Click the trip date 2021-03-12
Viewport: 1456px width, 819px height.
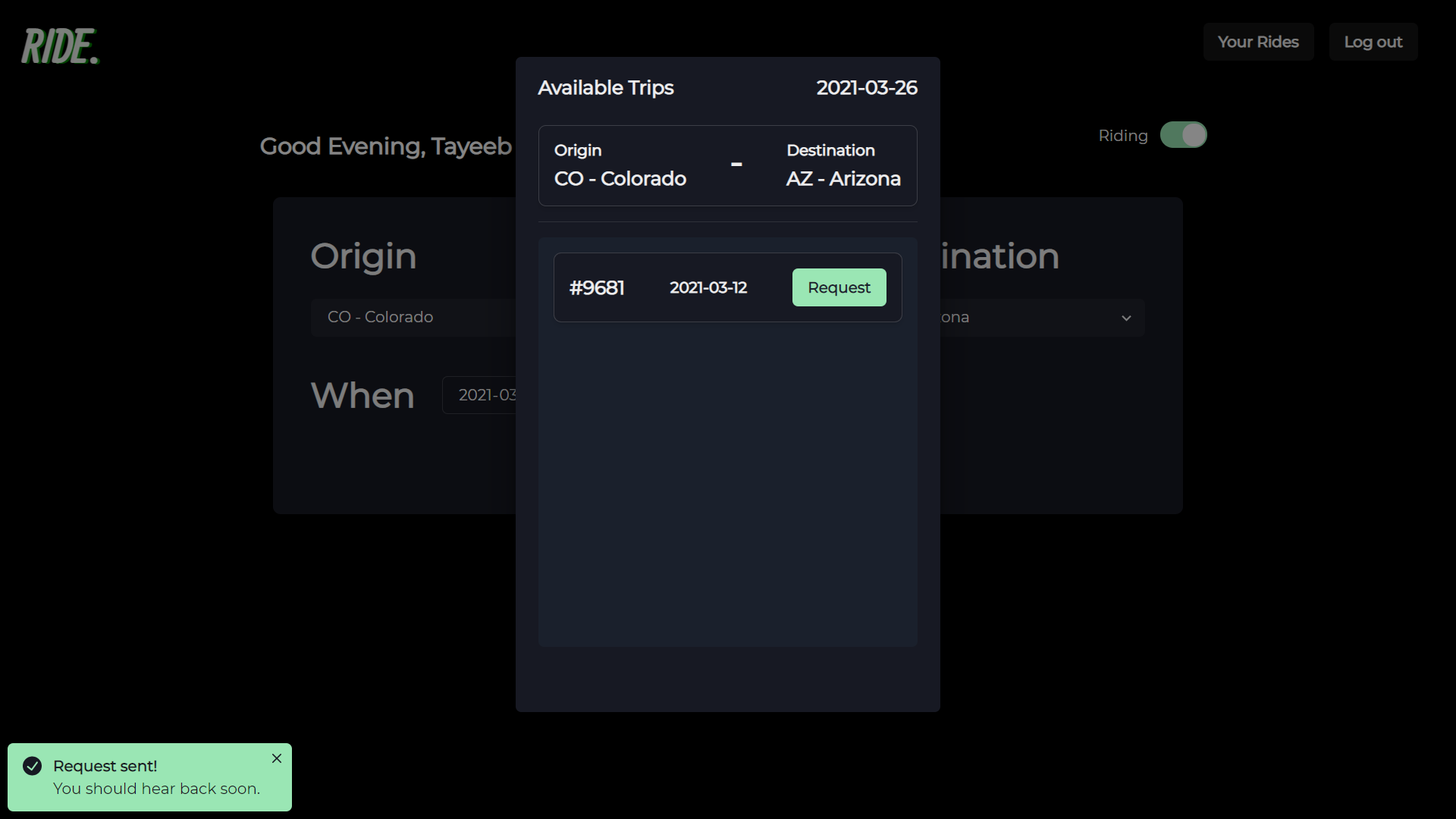[x=708, y=288]
